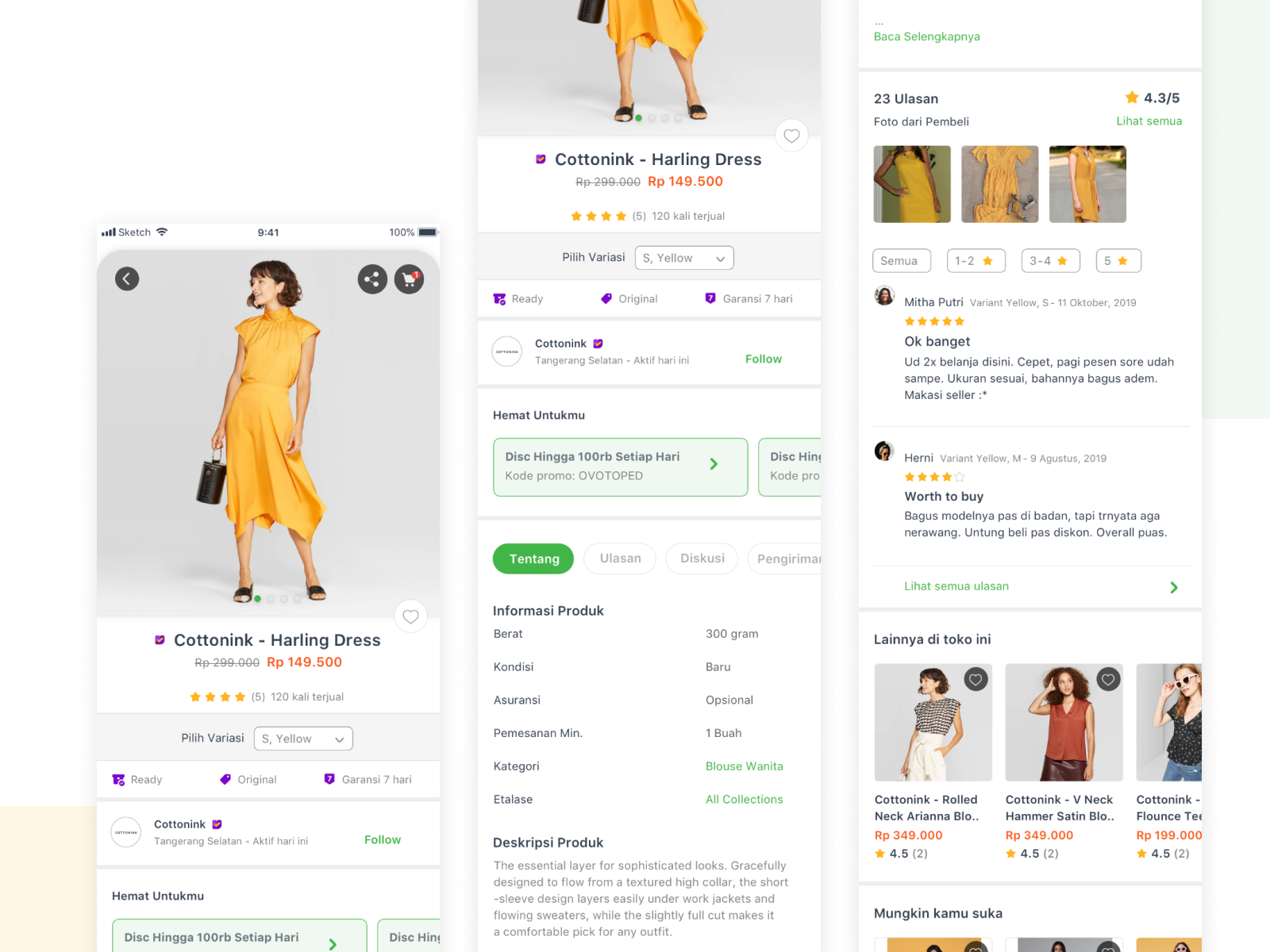Toggle favorite heart on V Neck Hammer Satin blouse
Image resolution: width=1270 pixels, height=952 pixels.
(1108, 679)
